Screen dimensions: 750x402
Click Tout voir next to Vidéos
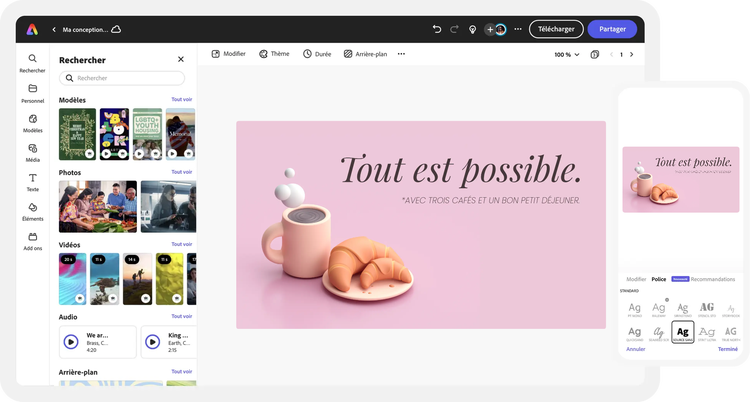(x=182, y=244)
